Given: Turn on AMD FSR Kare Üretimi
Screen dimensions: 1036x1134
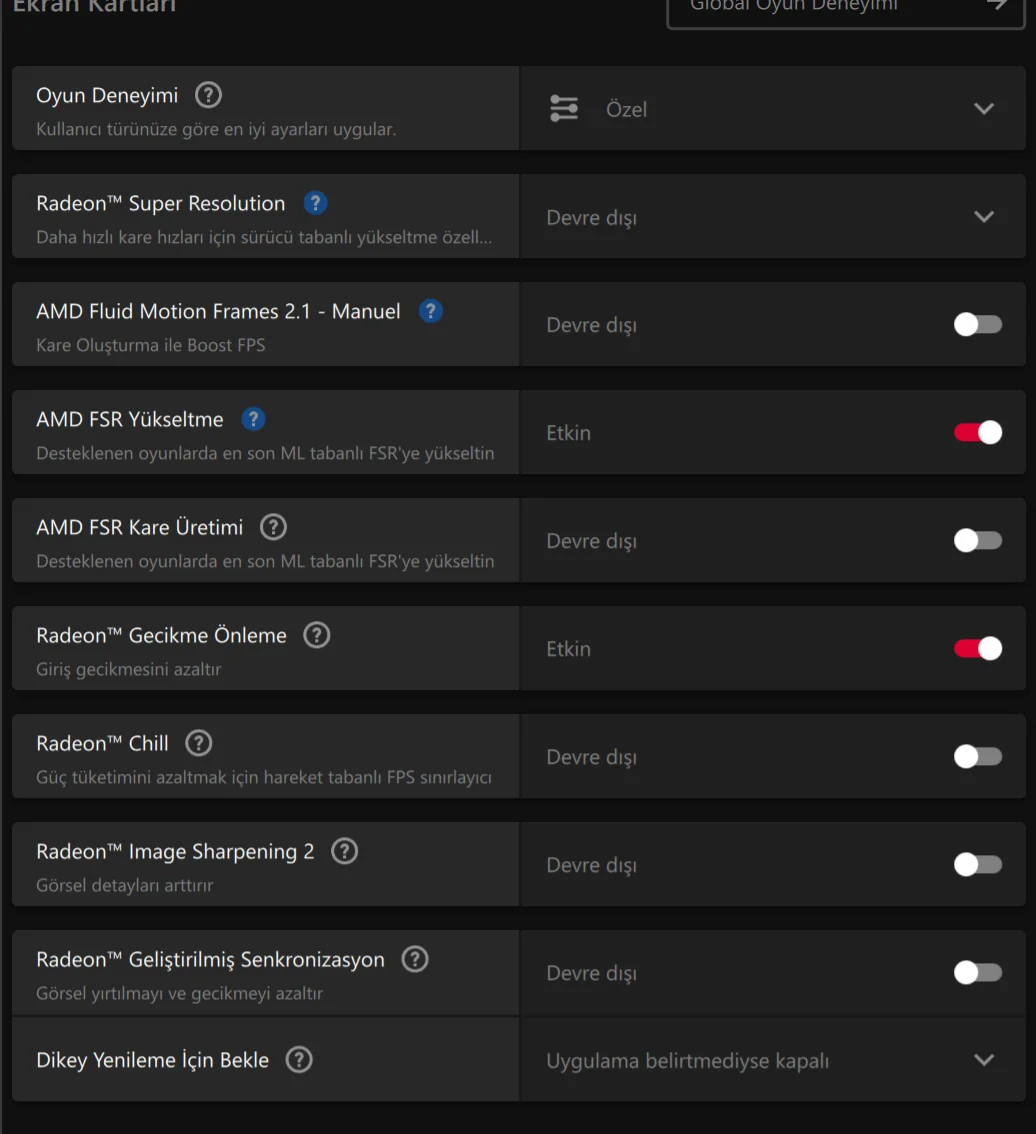Looking at the screenshot, I should click(977, 540).
